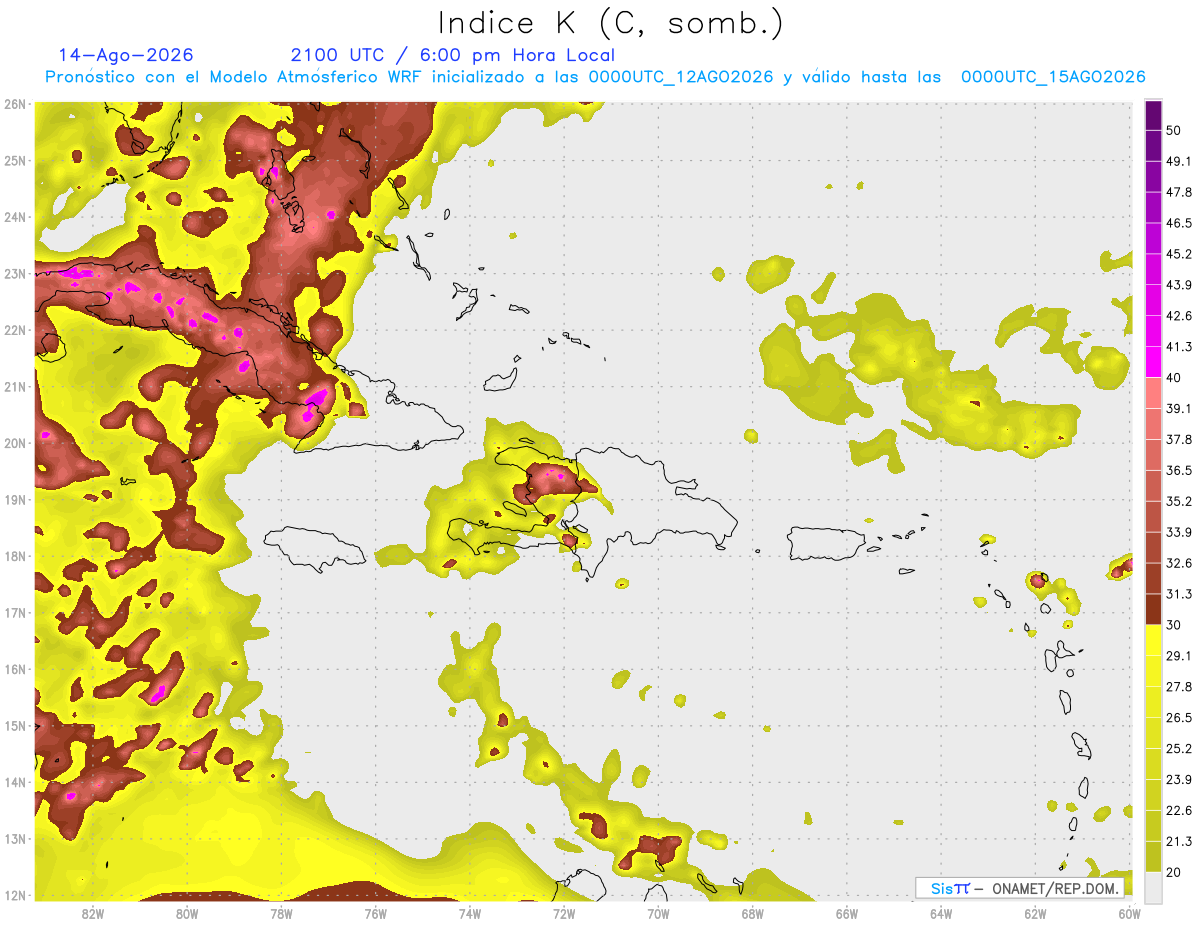
Task: Click the "31.3" colorbar label
Action: pos(1178,594)
